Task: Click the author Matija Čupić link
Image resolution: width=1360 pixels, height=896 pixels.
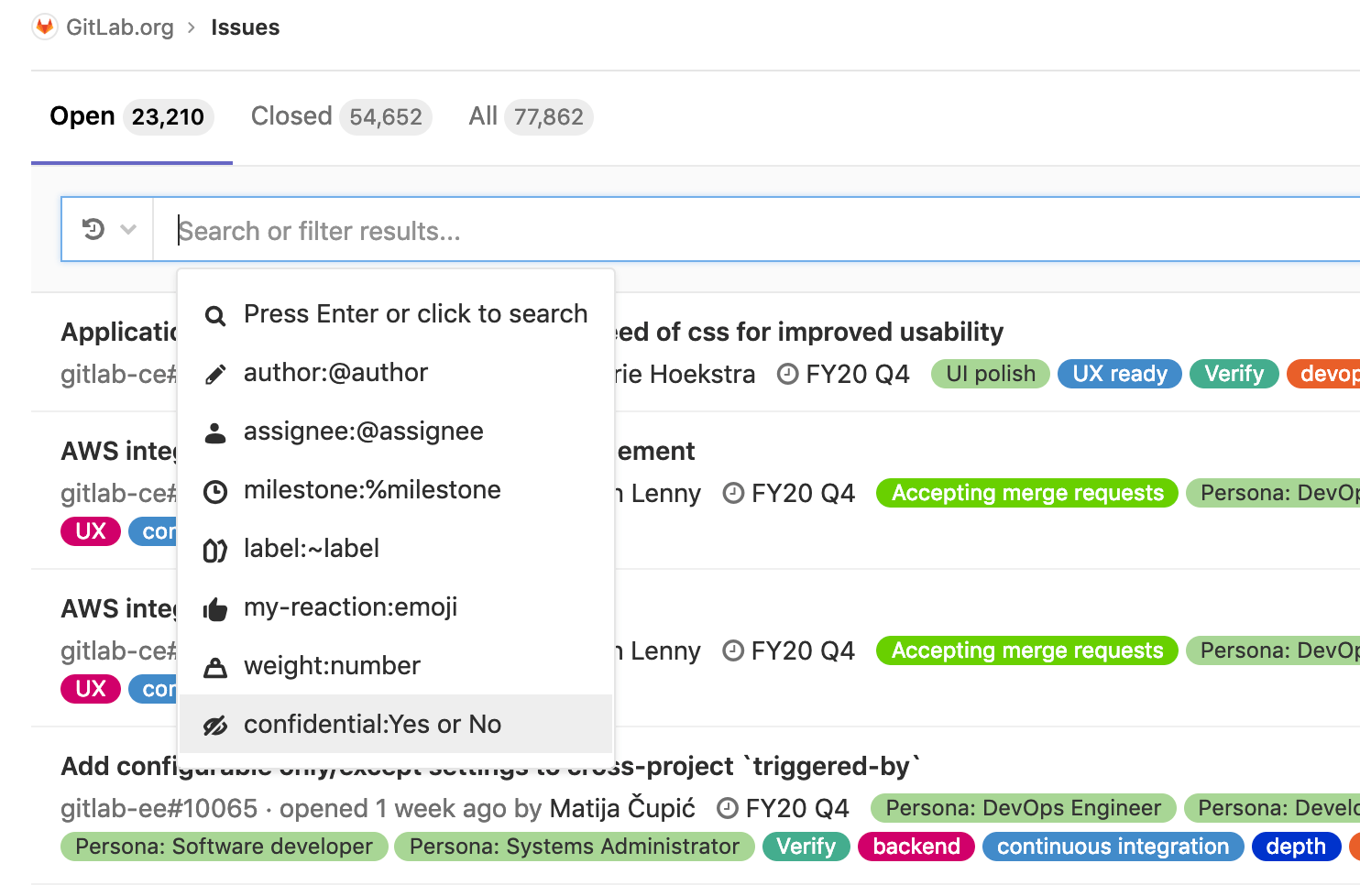Action: tap(621, 808)
